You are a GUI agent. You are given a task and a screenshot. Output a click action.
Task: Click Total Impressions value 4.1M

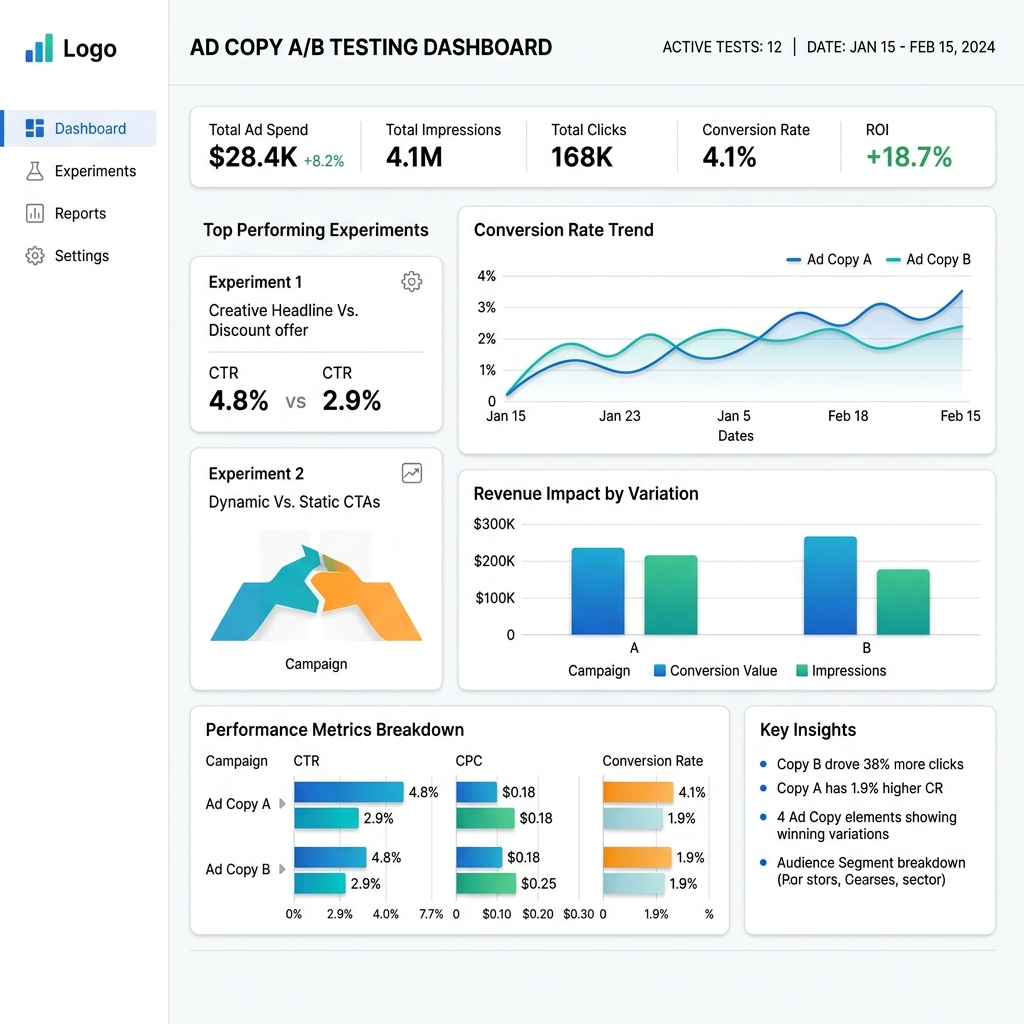413,157
